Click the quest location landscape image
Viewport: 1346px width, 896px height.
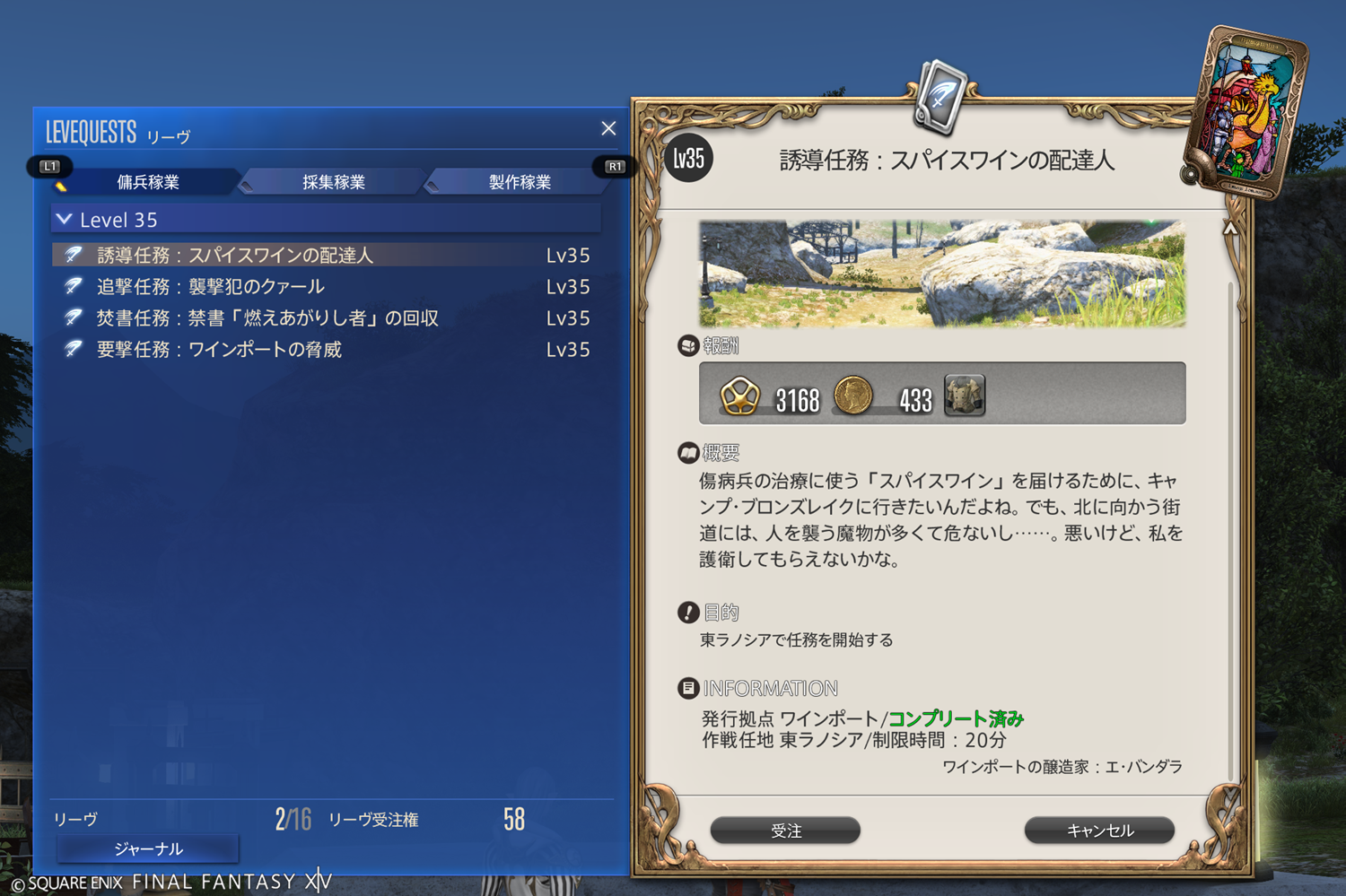942,274
